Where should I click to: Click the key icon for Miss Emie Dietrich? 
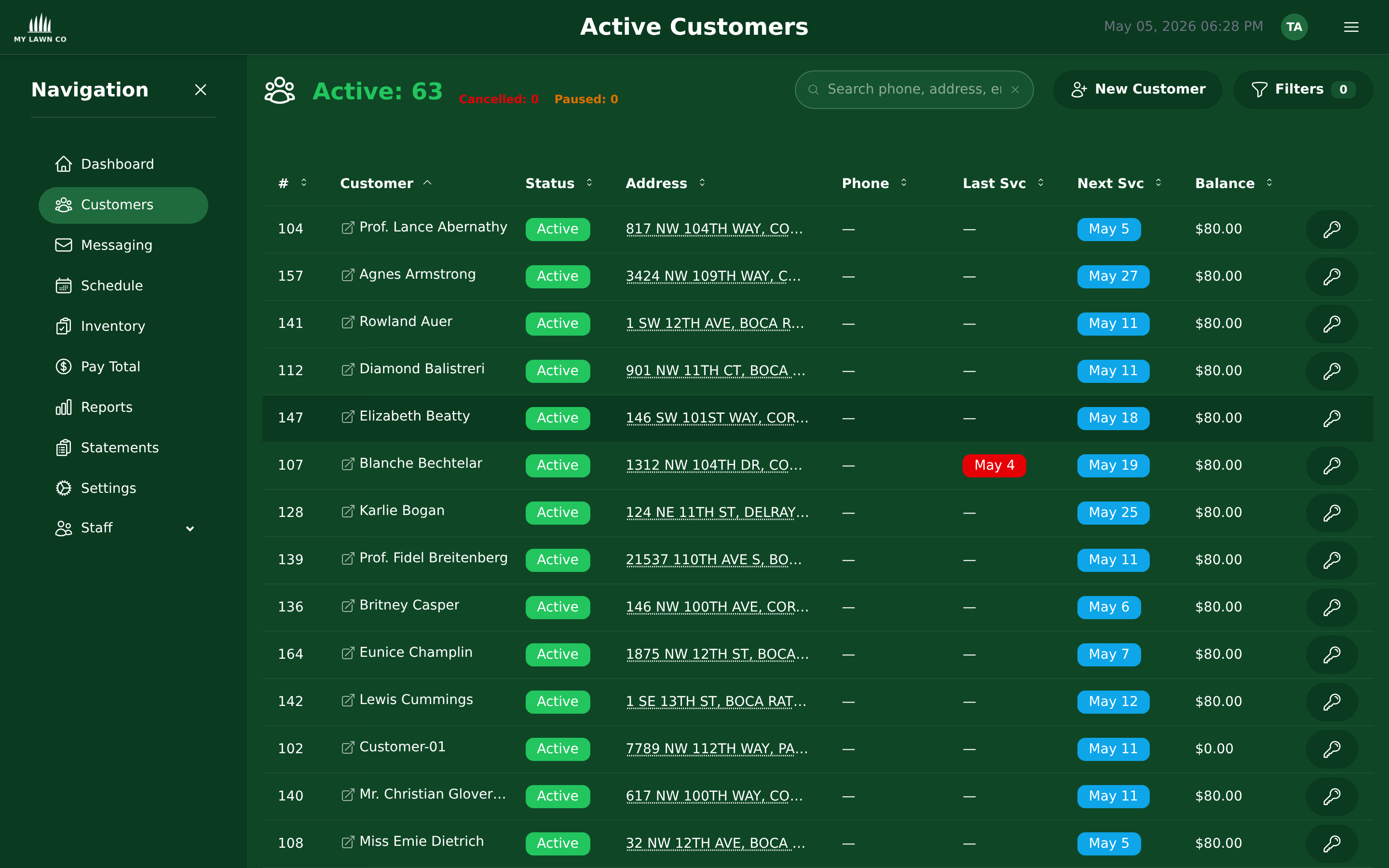click(x=1332, y=843)
